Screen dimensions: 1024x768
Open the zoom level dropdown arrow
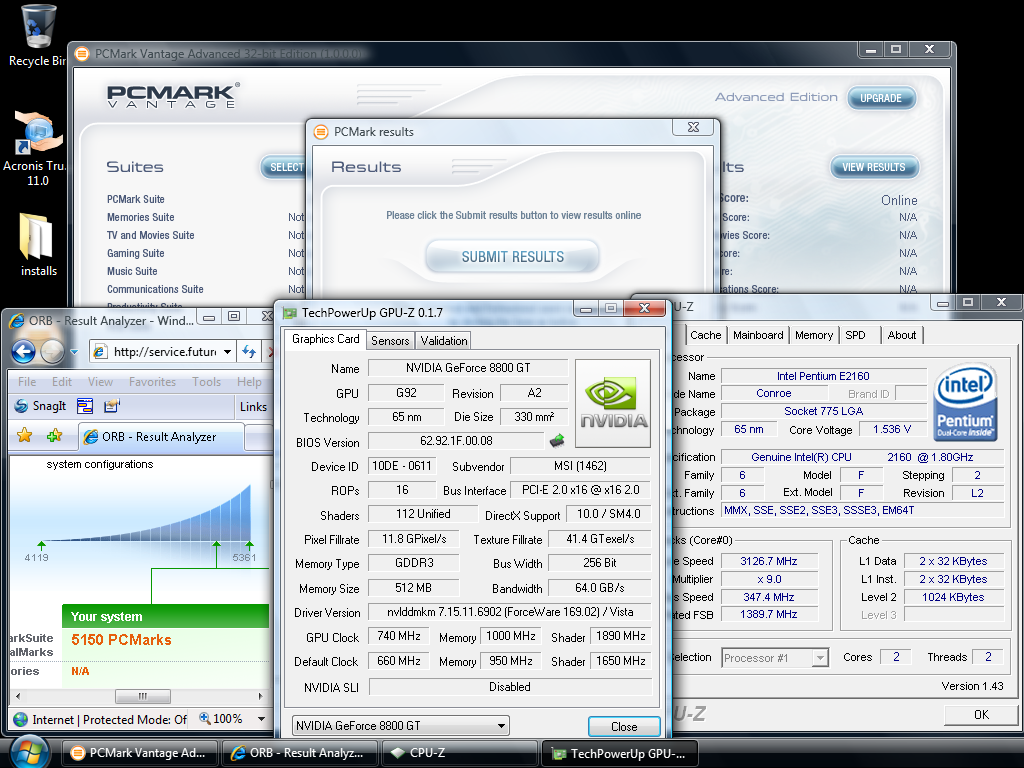[262, 719]
